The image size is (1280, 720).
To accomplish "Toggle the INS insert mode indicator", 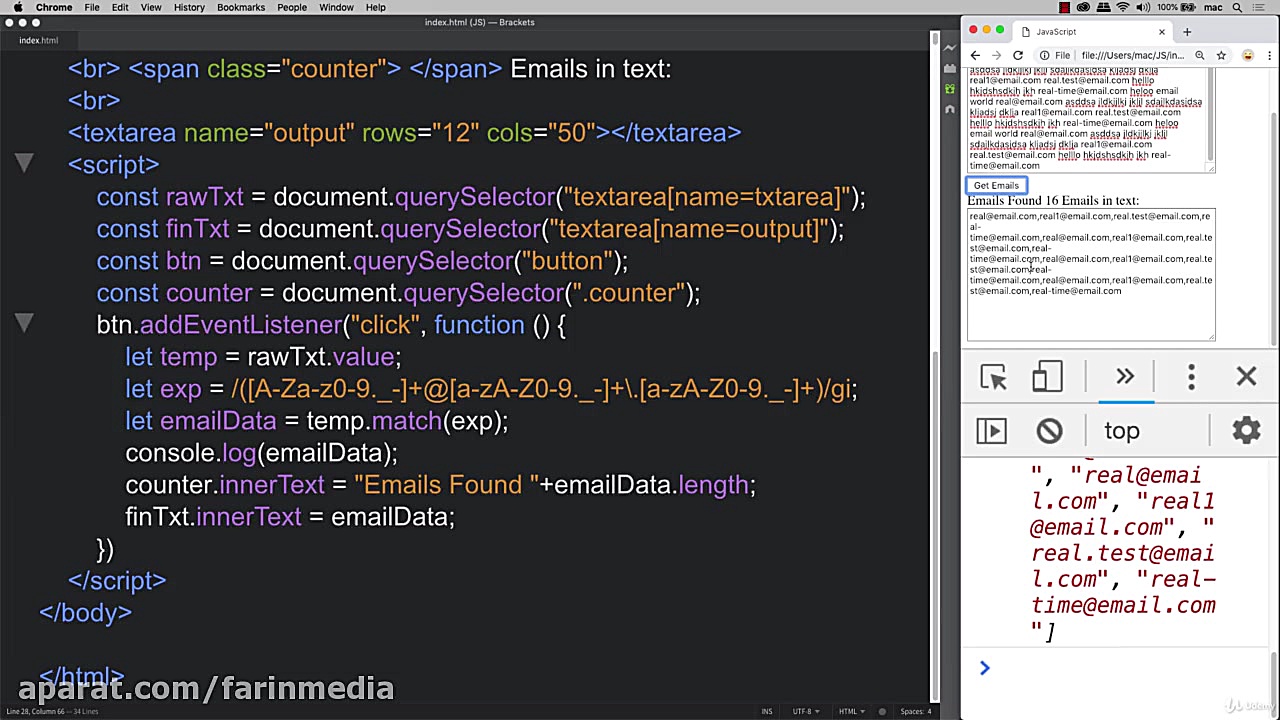I will pyautogui.click(x=767, y=711).
